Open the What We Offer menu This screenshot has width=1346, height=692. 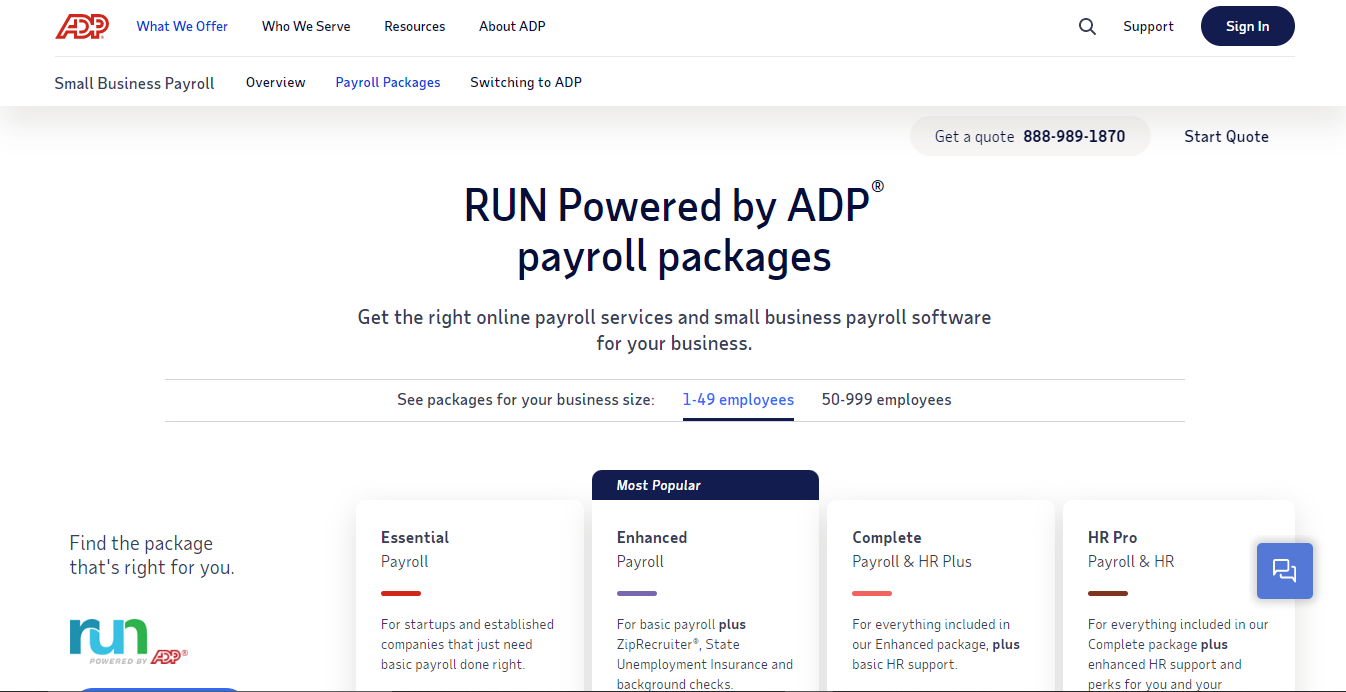pyautogui.click(x=182, y=27)
